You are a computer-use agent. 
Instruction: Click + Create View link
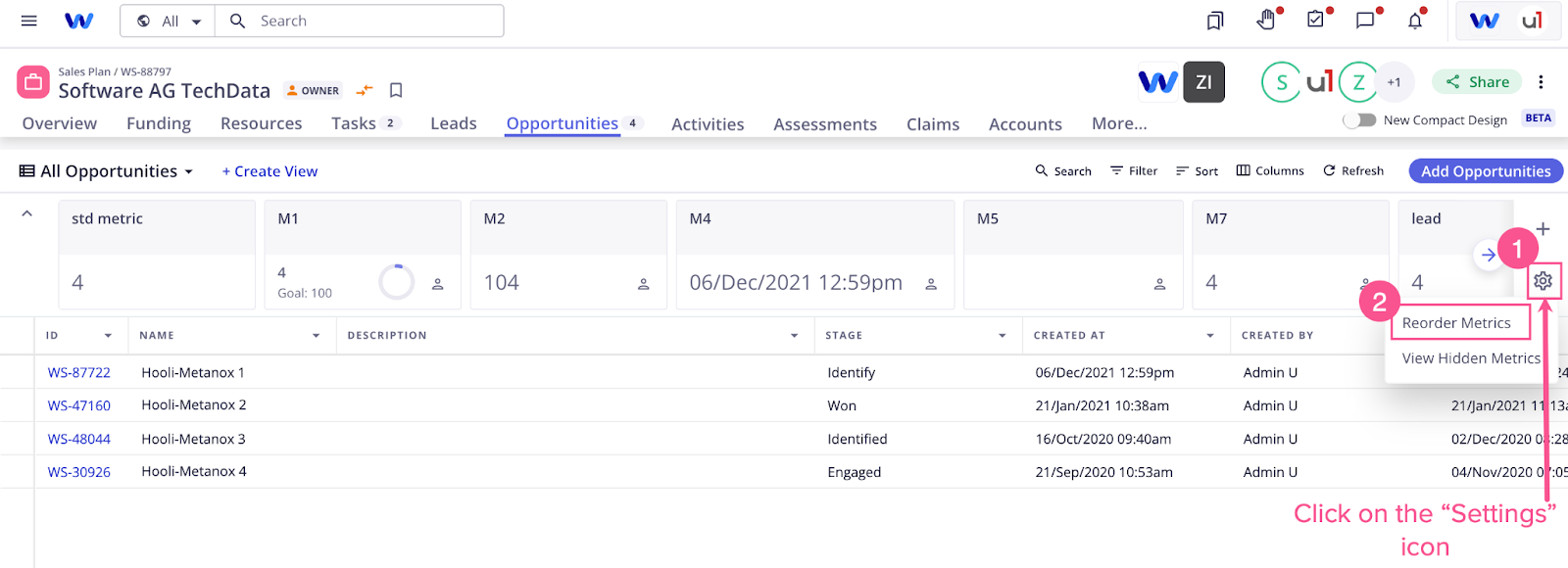point(269,171)
